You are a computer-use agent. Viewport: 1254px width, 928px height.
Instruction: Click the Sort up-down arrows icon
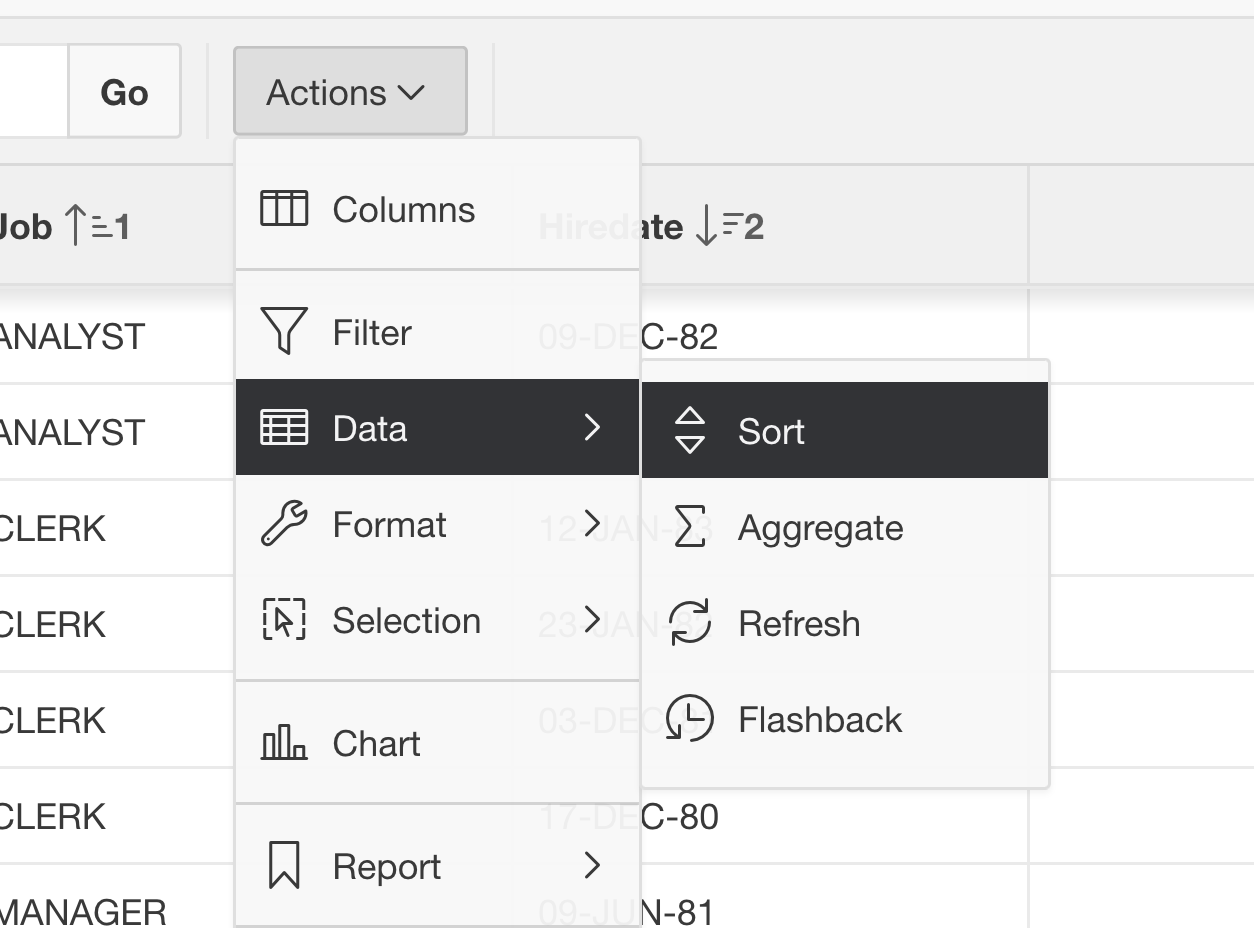click(690, 431)
